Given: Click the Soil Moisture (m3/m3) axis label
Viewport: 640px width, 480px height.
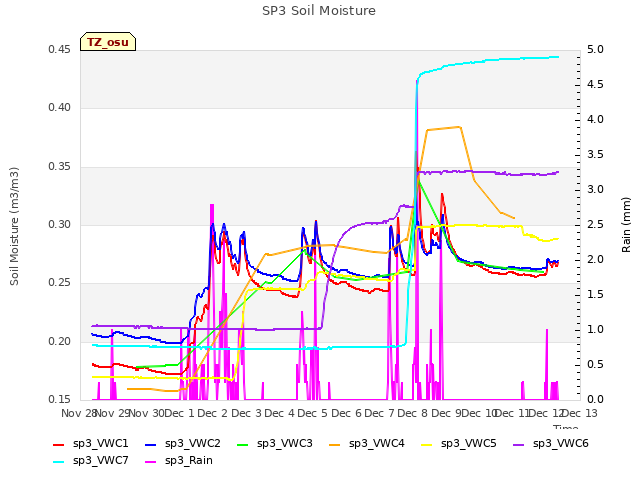Looking at the screenshot, I should [x=14, y=226].
